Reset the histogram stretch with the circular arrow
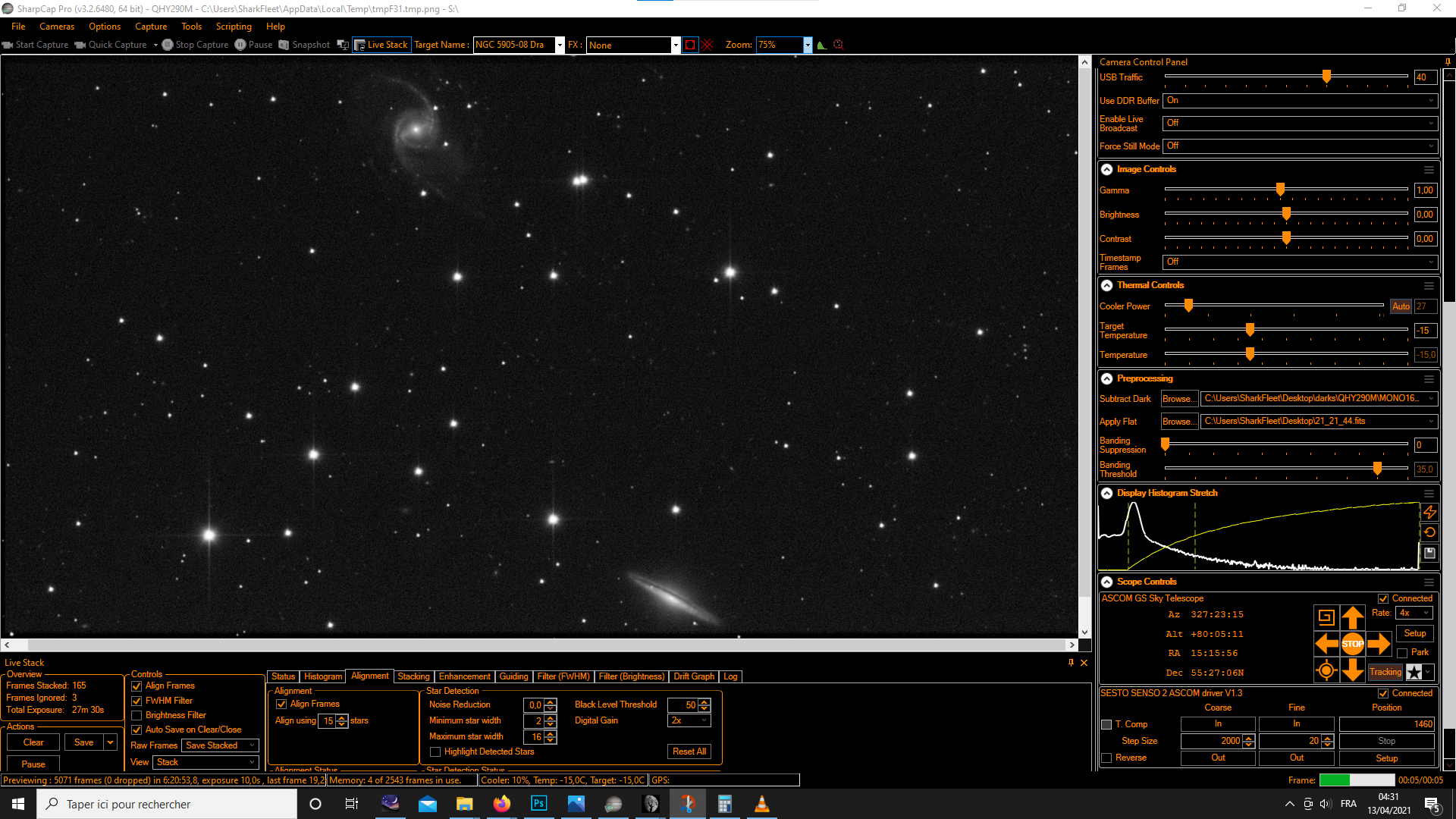The width and height of the screenshot is (1456, 819). (1429, 532)
